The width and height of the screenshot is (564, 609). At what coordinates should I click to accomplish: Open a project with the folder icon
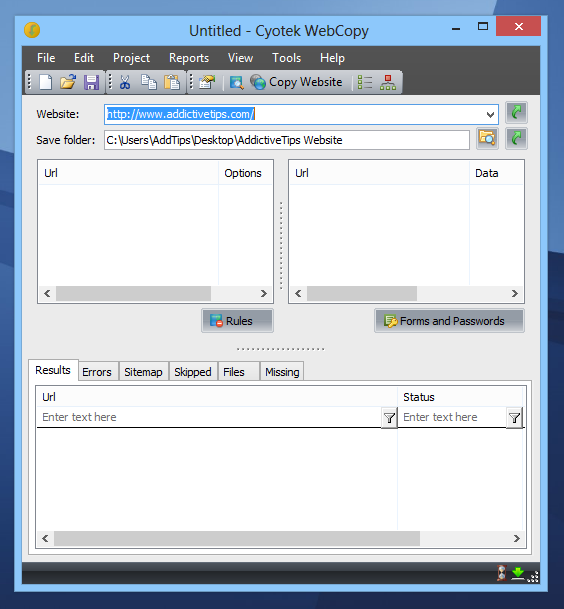[x=68, y=82]
